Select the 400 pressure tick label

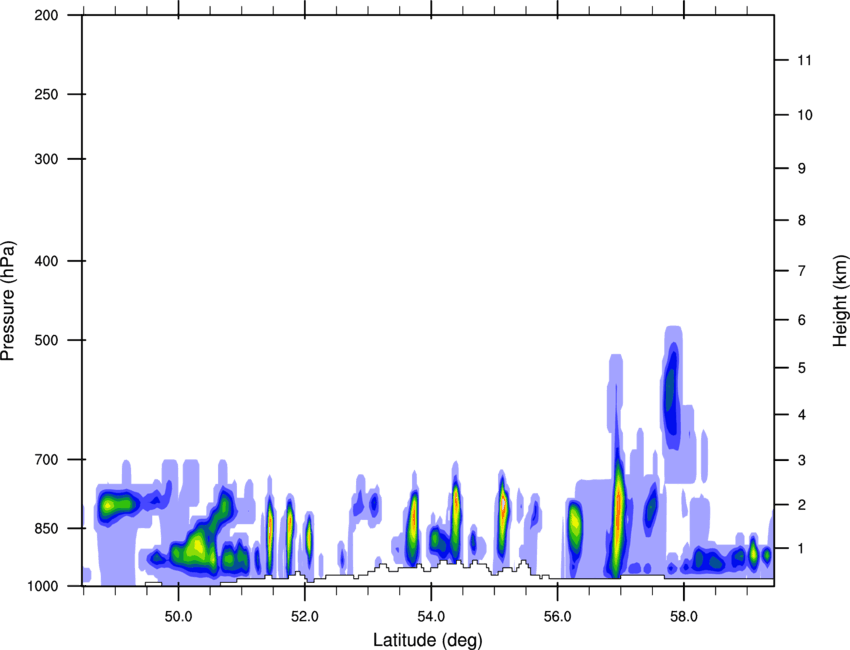(x=46, y=261)
